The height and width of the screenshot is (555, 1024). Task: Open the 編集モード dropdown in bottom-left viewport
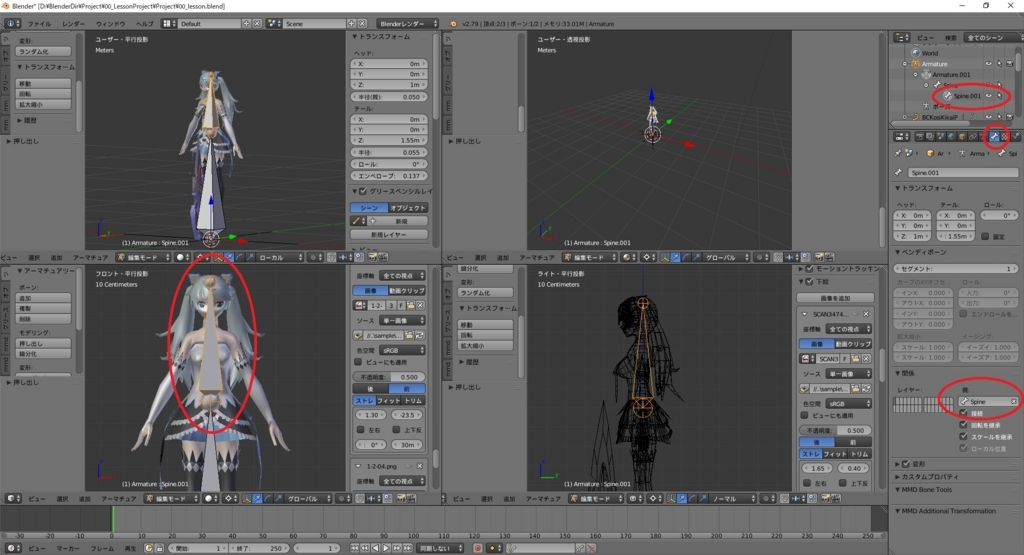click(x=171, y=498)
